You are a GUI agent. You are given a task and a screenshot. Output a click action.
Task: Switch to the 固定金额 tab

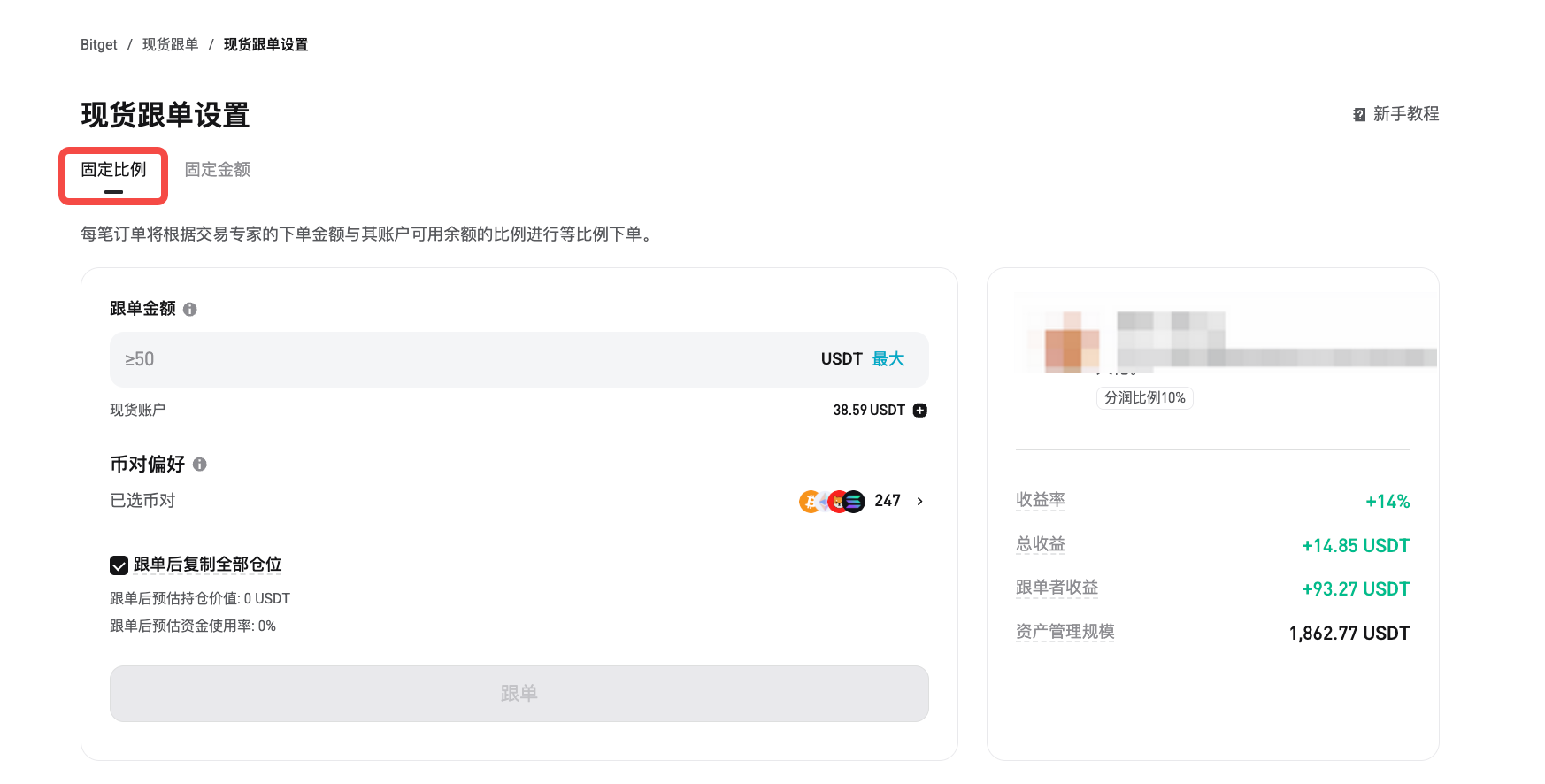[216, 169]
